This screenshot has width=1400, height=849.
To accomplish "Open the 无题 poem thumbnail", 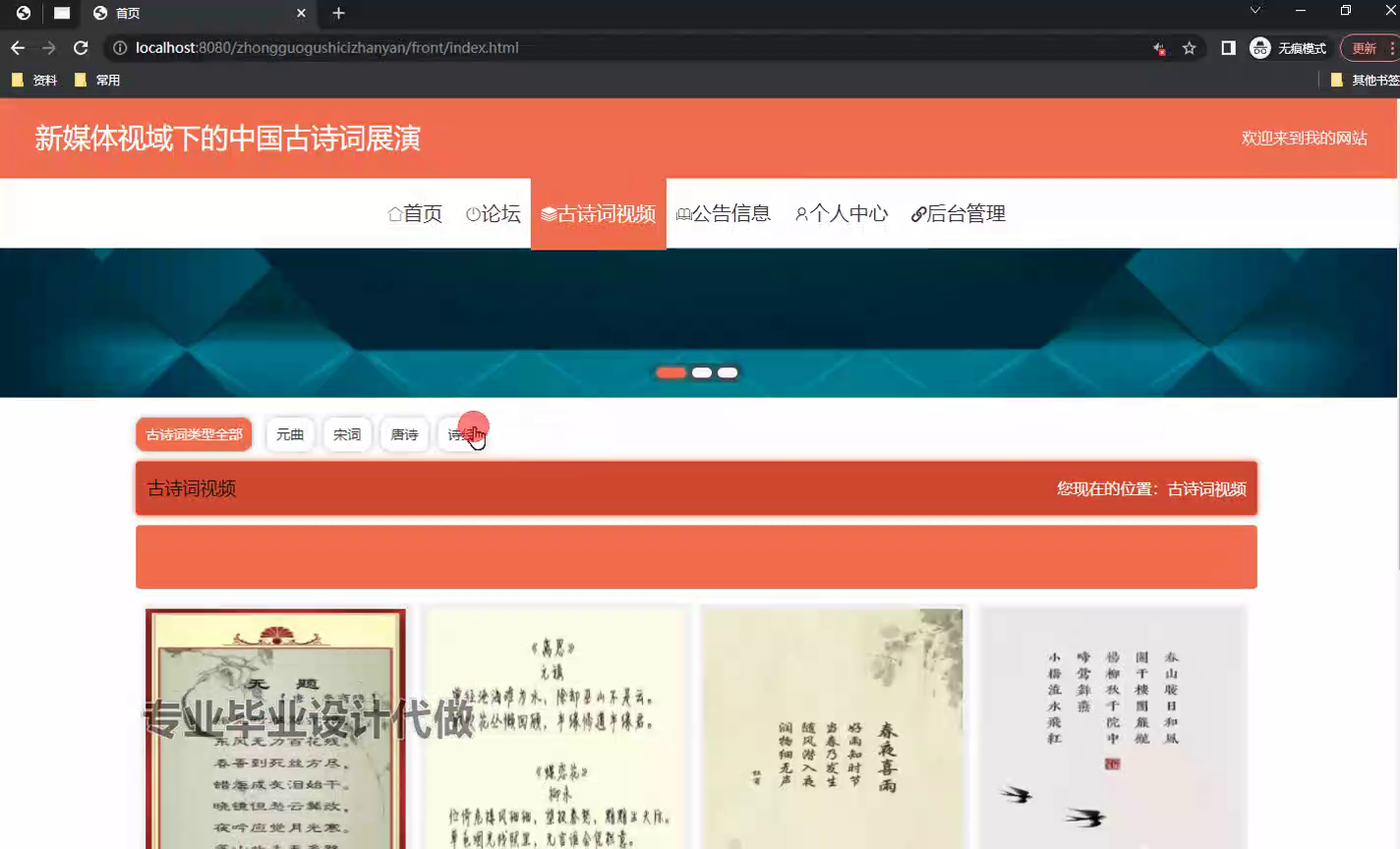I will coord(275,728).
